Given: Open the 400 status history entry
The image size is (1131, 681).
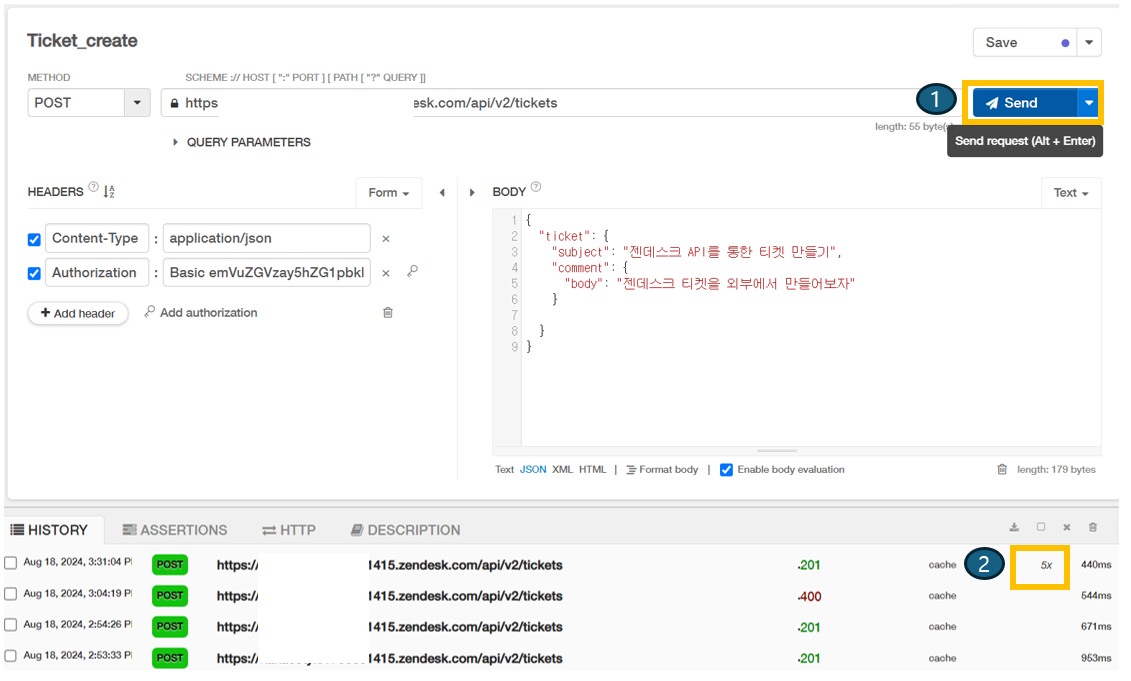Looking at the screenshot, I should coord(809,597).
